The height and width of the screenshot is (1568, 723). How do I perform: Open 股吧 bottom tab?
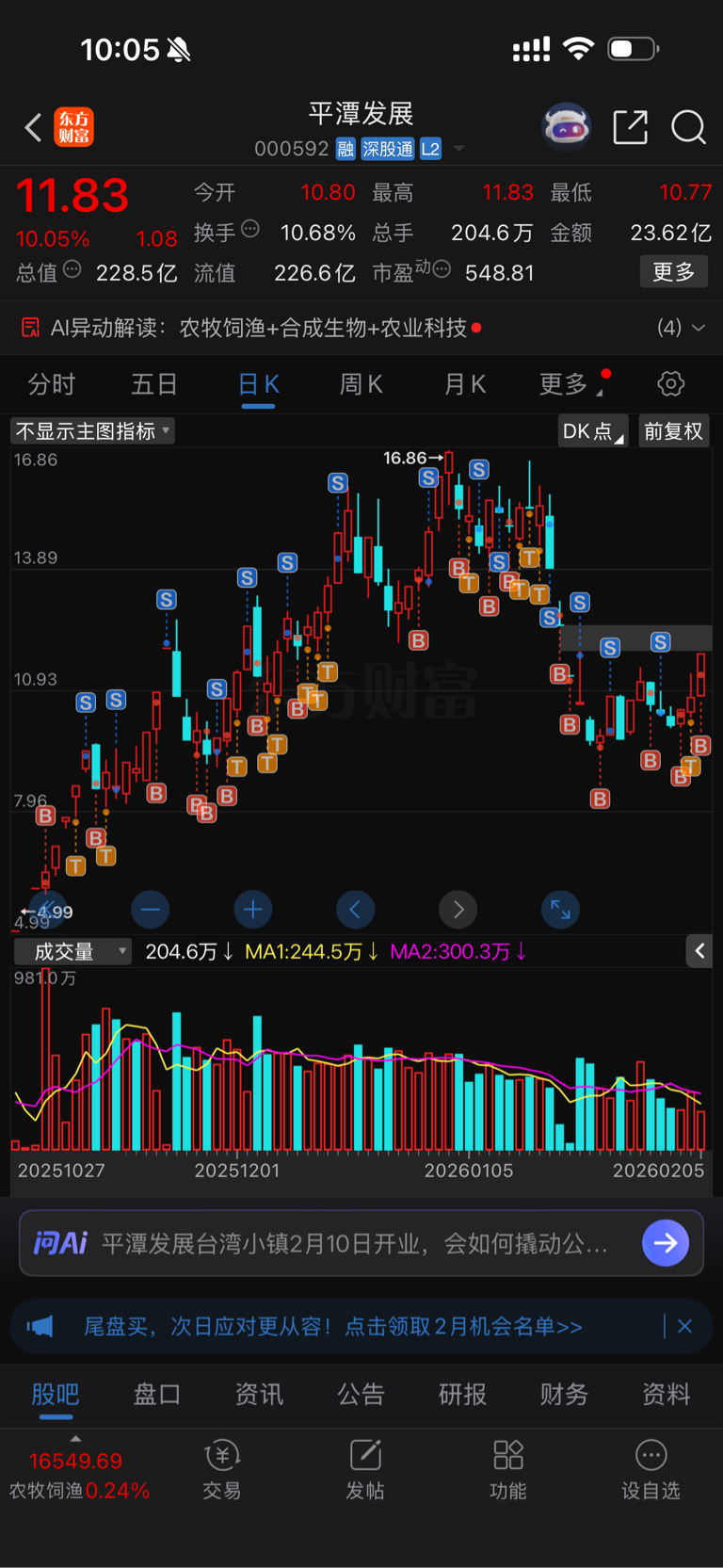pos(56,1395)
